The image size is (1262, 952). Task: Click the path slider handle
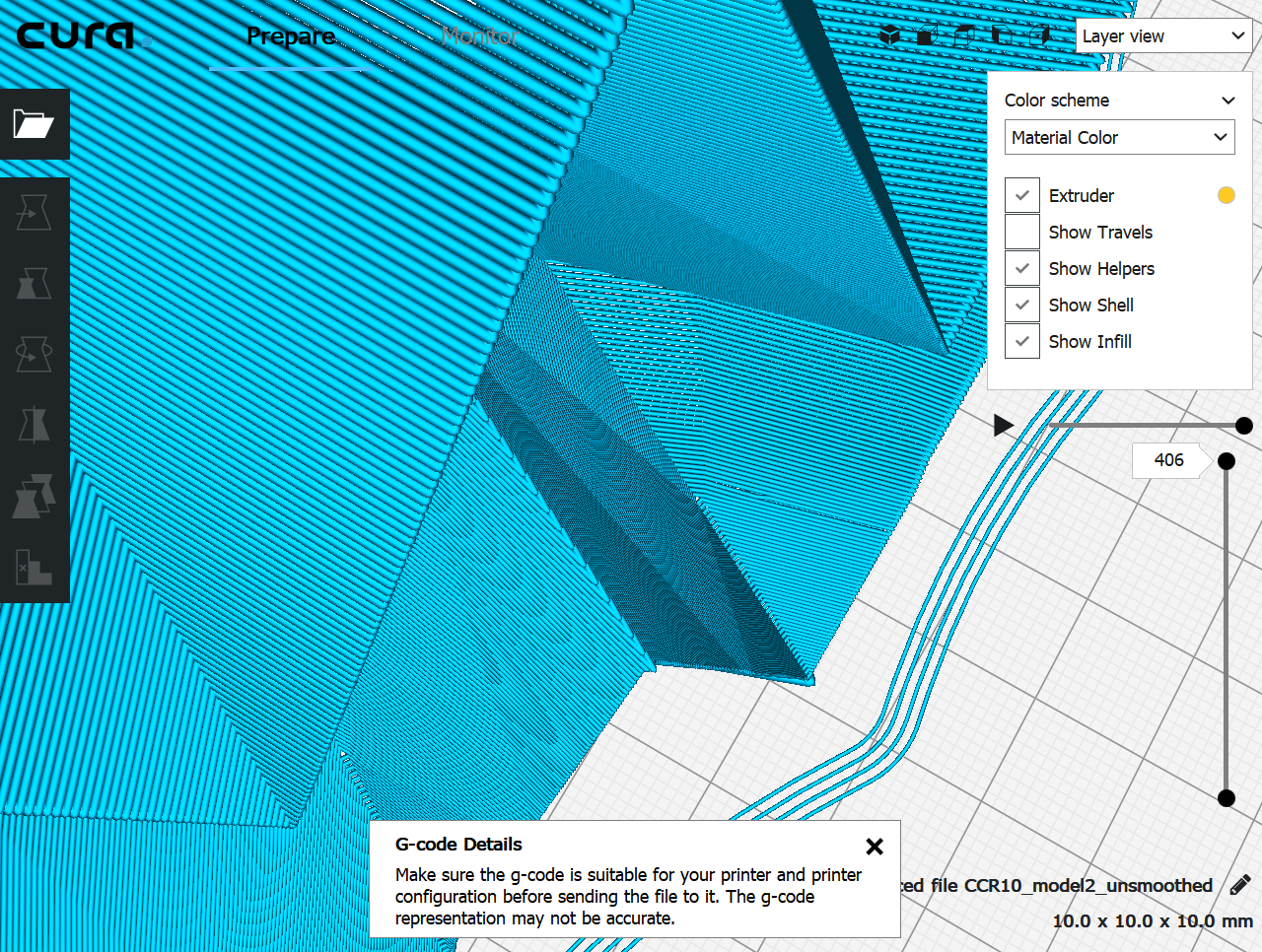point(1244,426)
